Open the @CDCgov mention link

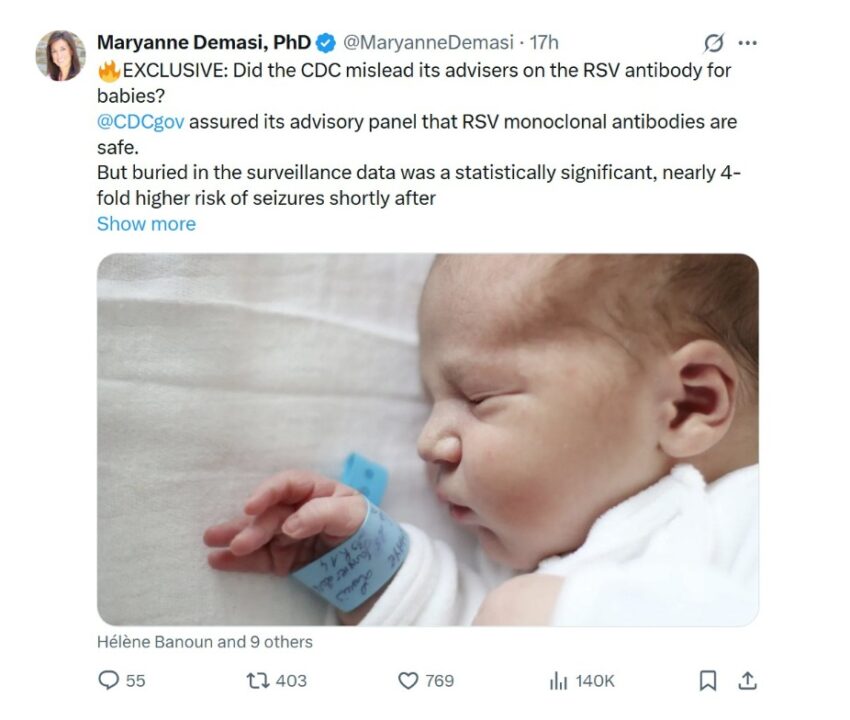click(139, 122)
